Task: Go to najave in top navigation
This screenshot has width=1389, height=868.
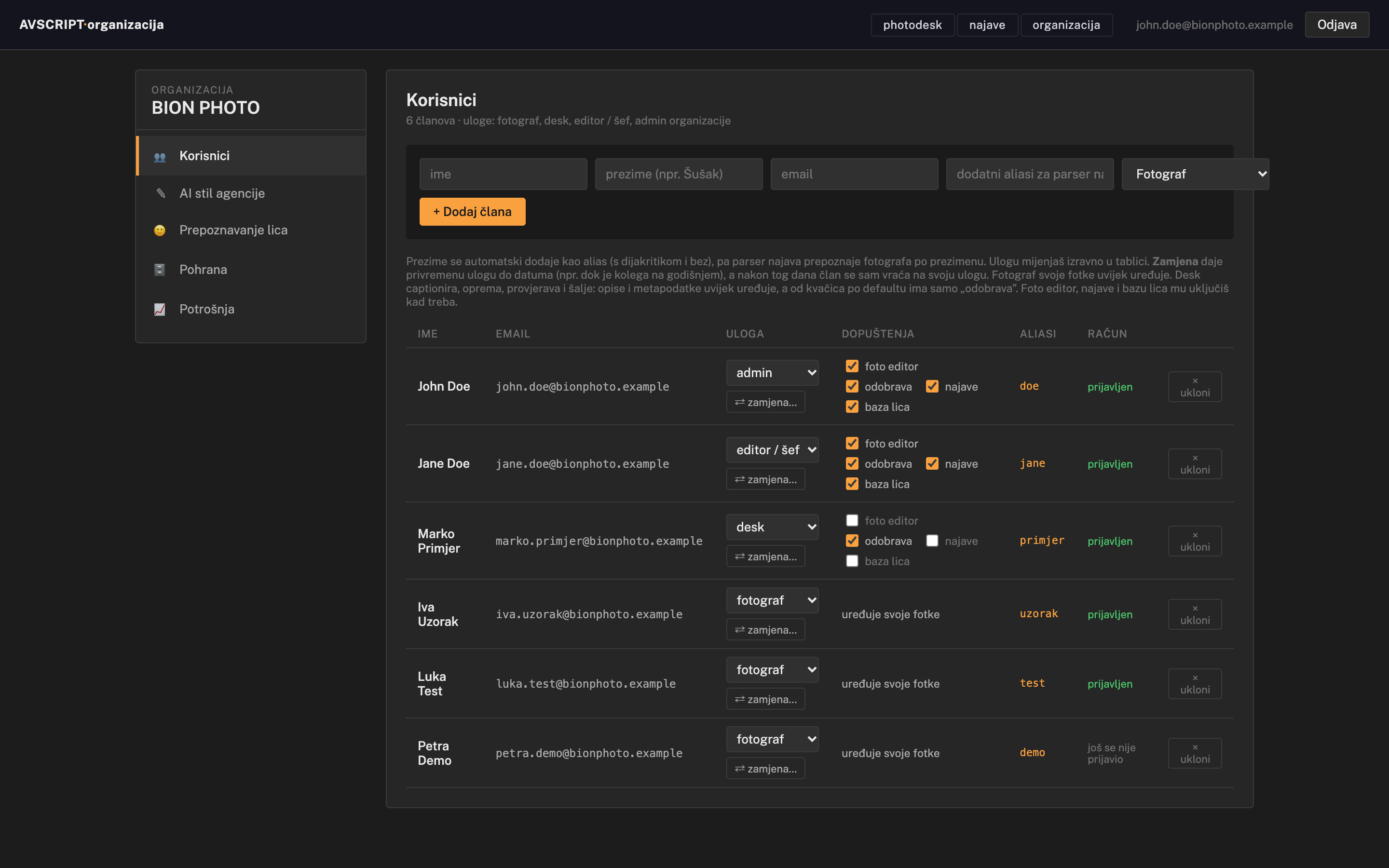Action: pyautogui.click(x=987, y=25)
